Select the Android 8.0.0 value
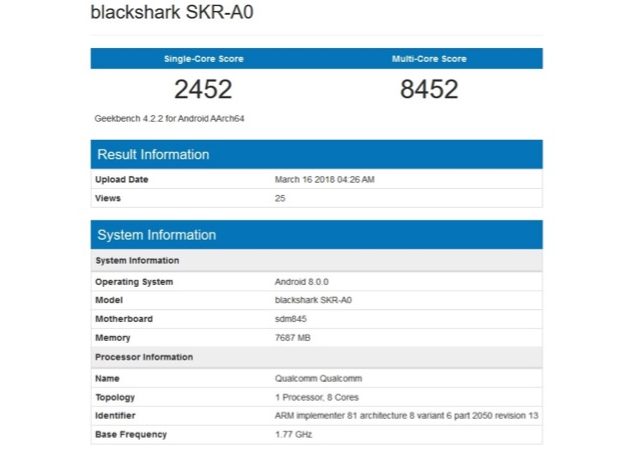The width and height of the screenshot is (632, 449). (x=303, y=282)
